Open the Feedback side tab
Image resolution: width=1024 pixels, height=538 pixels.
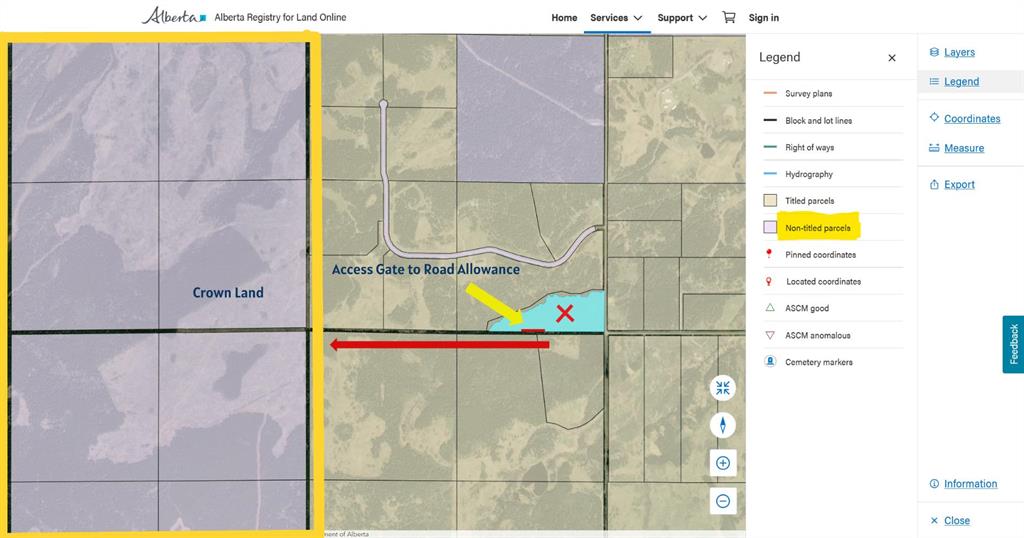pos(1014,344)
